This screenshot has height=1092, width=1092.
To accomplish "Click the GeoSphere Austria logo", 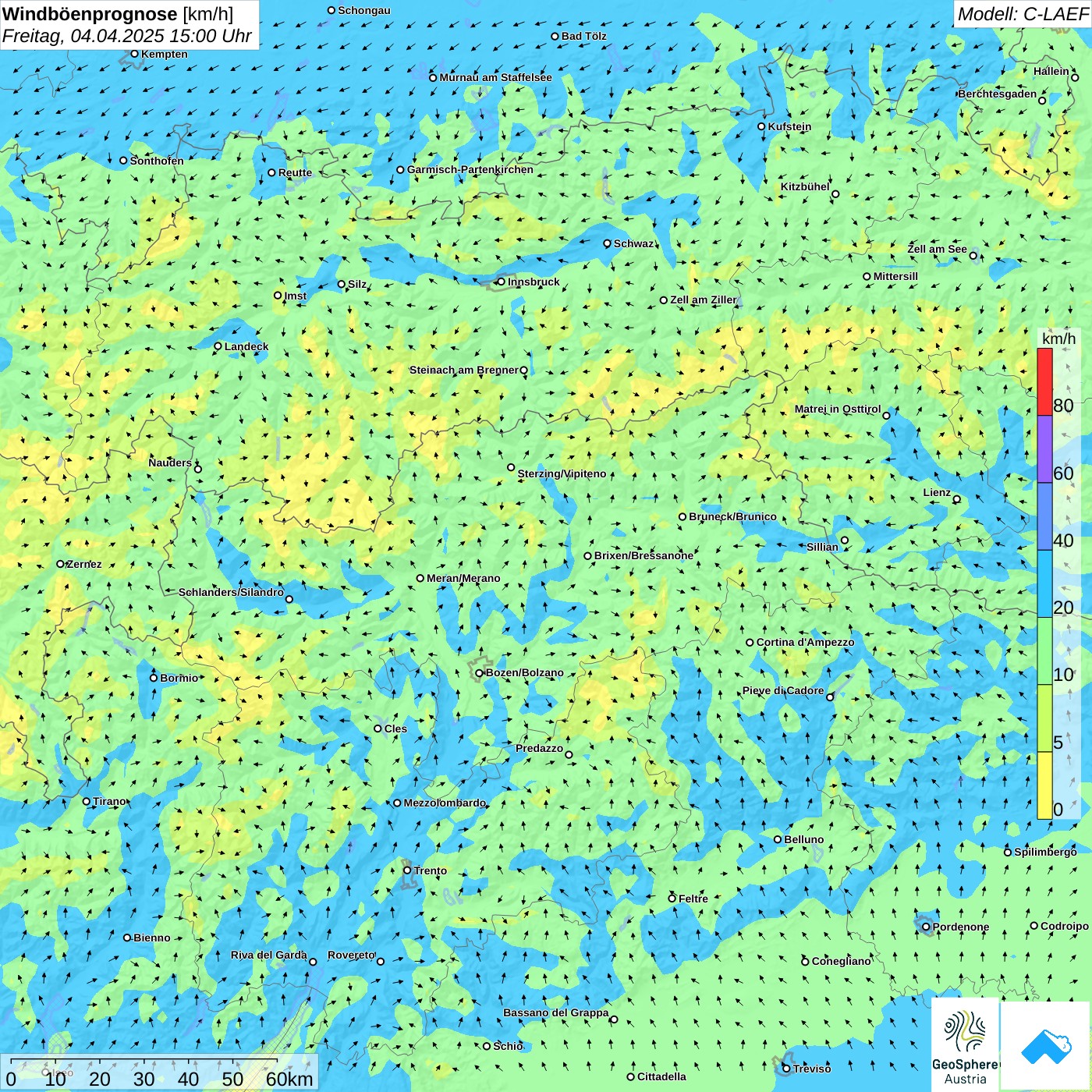I will (x=965, y=1044).
